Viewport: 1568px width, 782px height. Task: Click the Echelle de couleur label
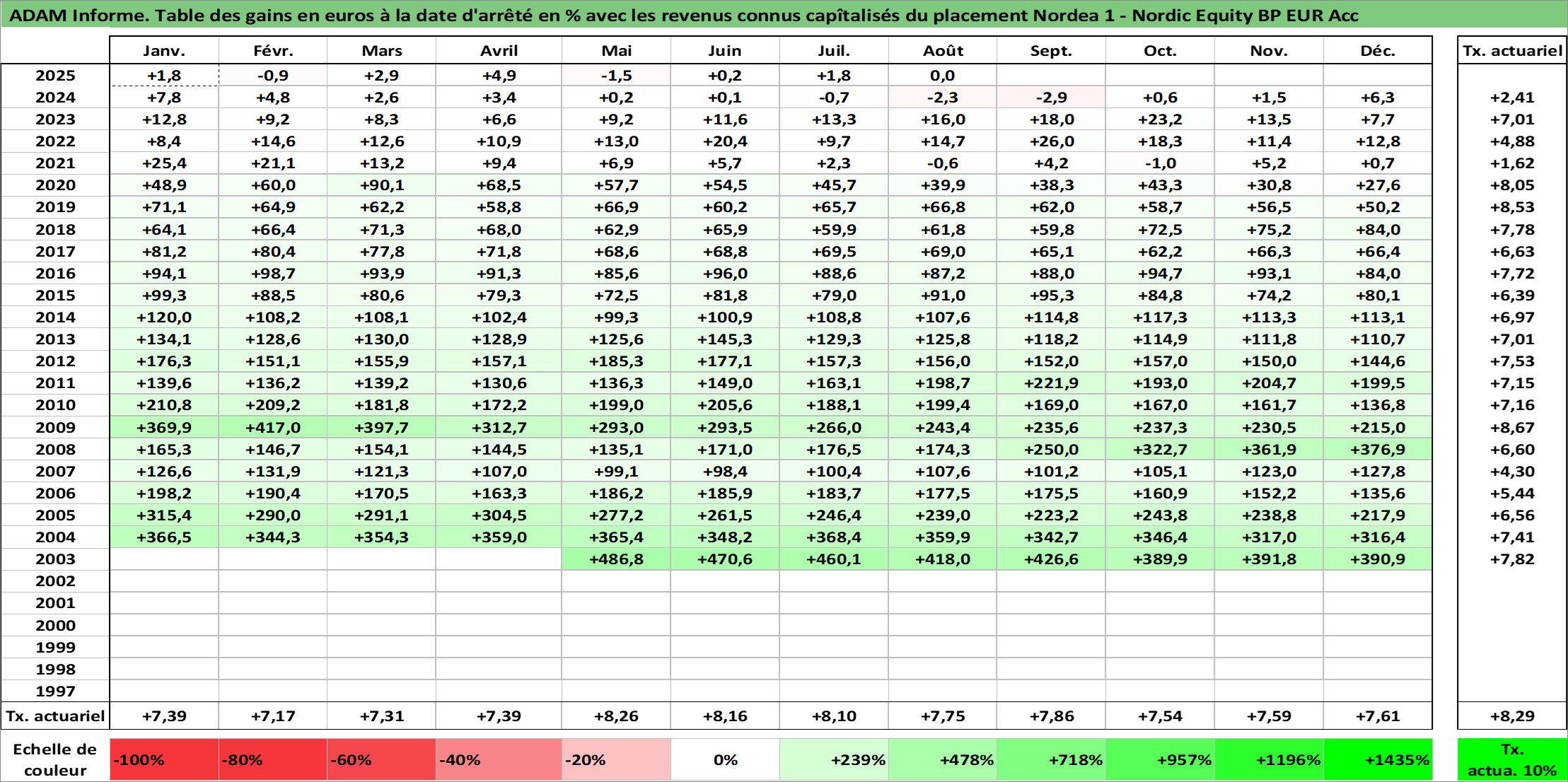55,759
